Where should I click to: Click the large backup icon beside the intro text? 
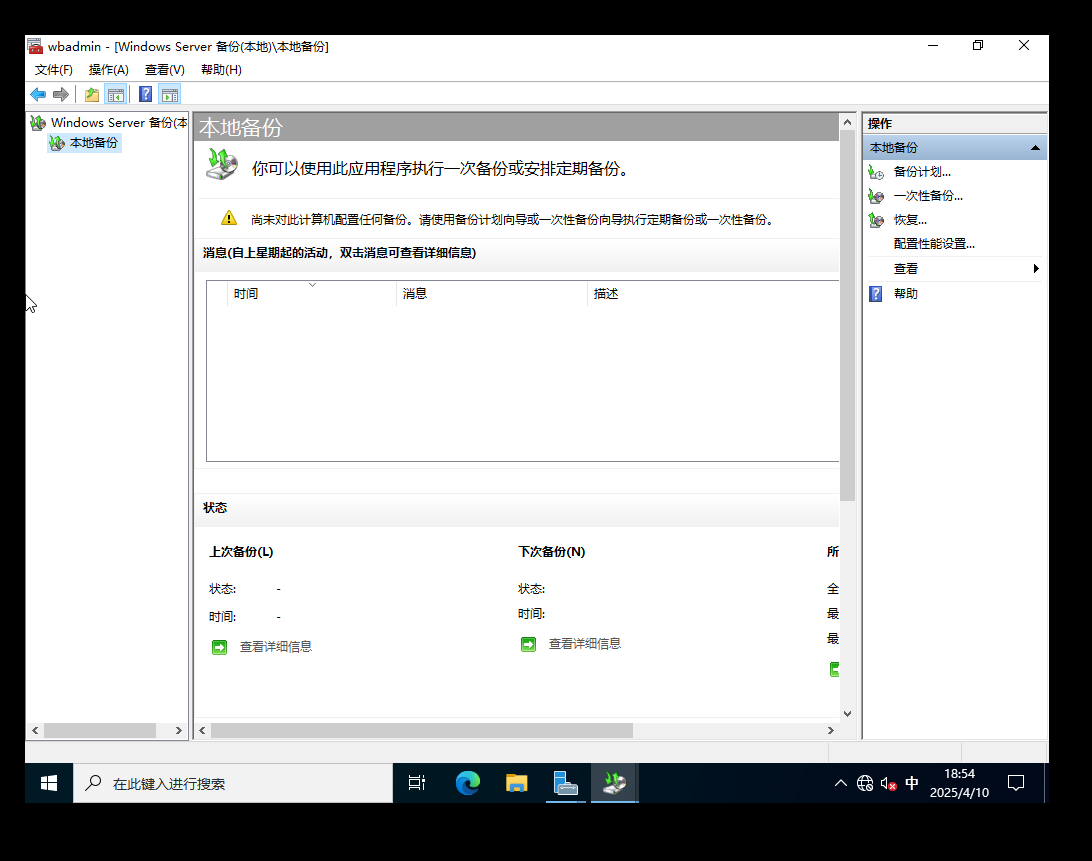click(221, 164)
